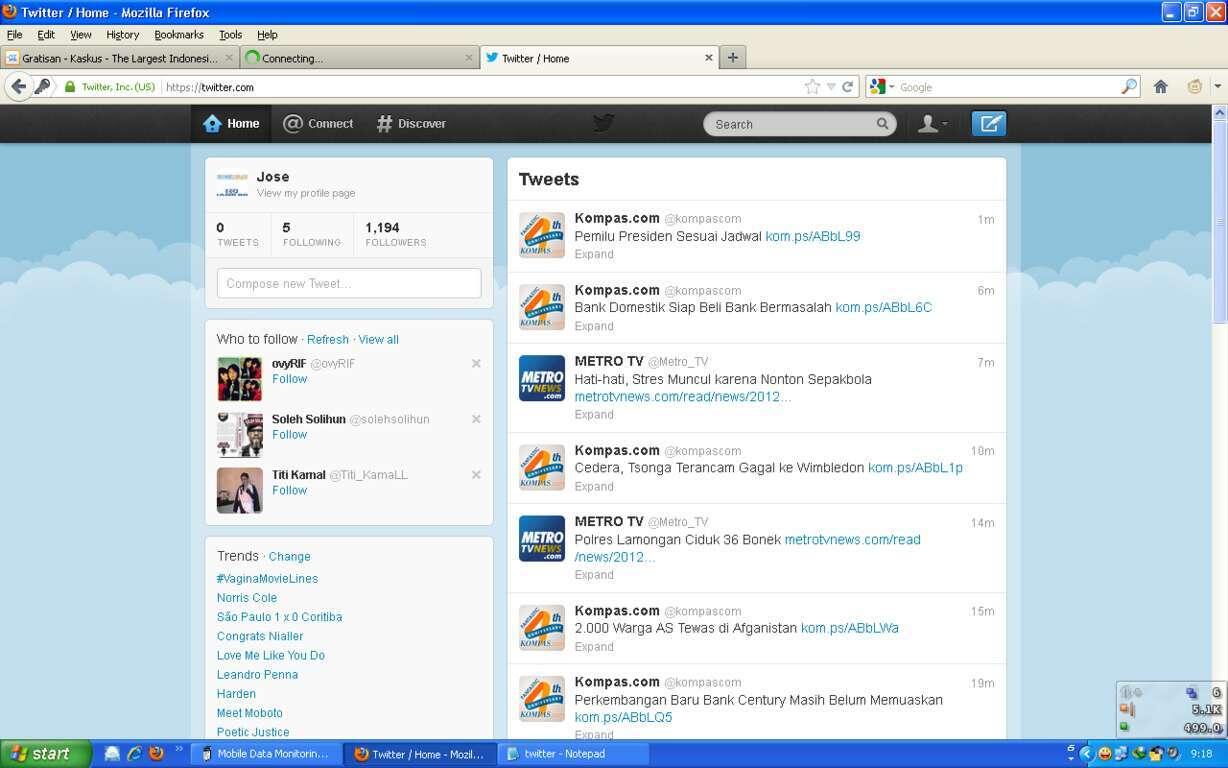Click the first Quick Launch icon beside Start

coord(112,754)
